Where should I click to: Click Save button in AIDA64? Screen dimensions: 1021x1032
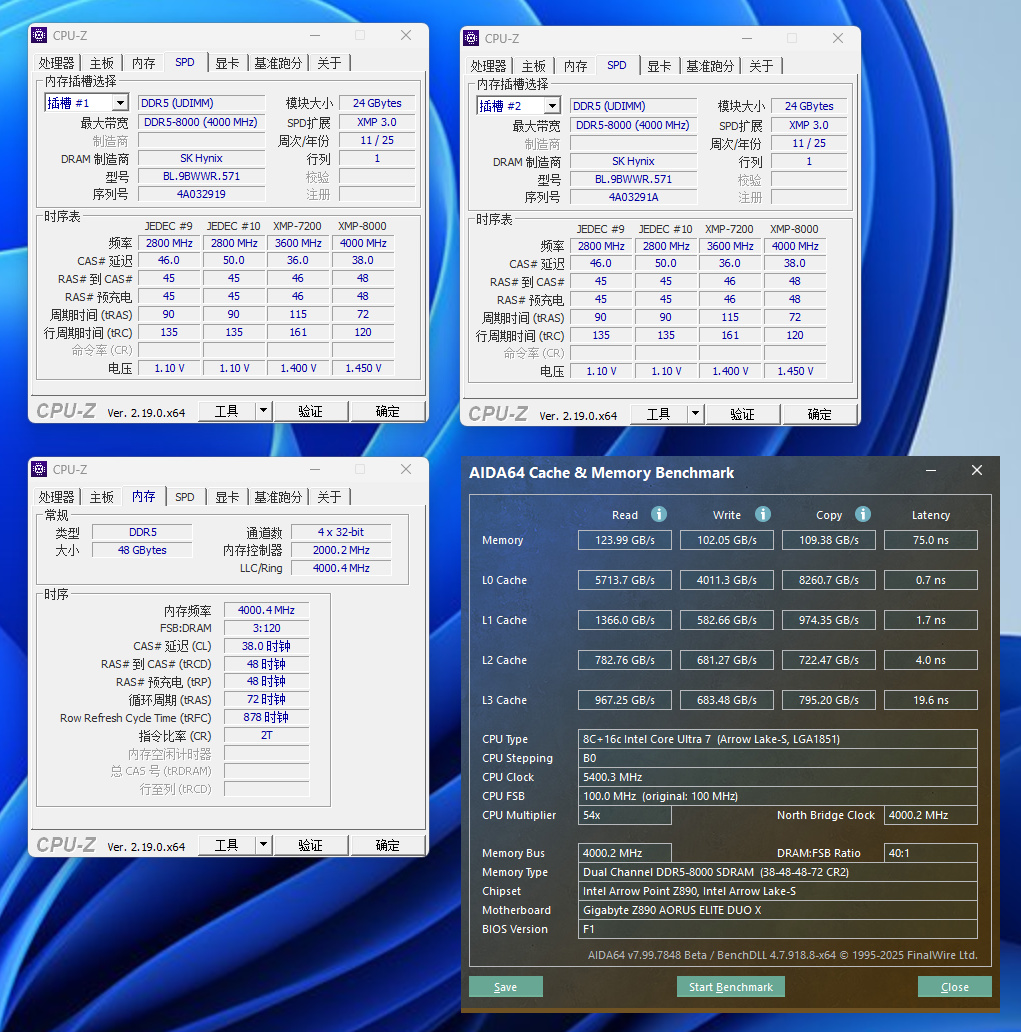(x=506, y=987)
